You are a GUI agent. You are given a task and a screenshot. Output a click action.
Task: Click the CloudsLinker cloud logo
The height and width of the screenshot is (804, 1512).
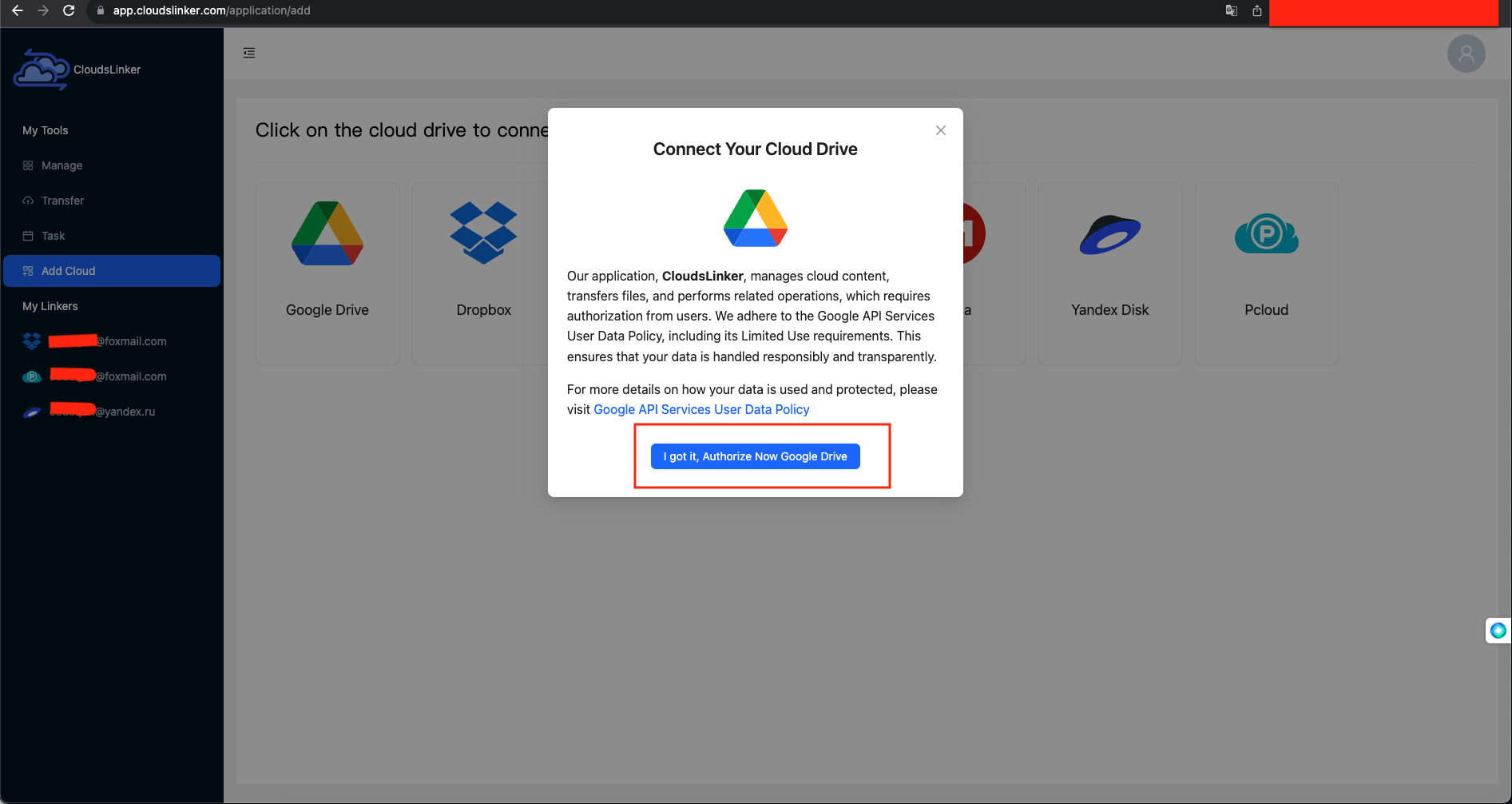(x=42, y=69)
